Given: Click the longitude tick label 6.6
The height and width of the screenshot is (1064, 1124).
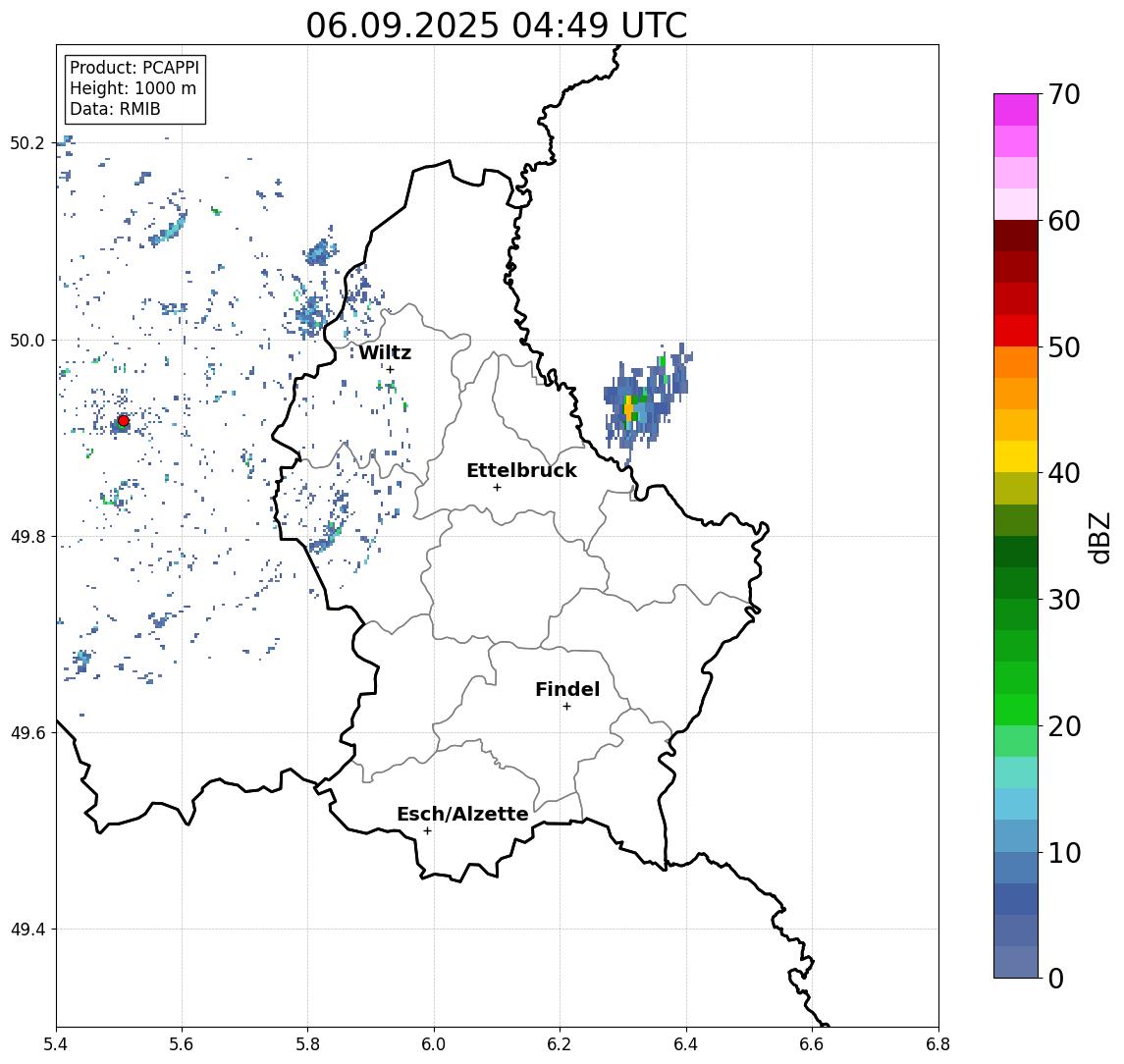Looking at the screenshot, I should pyautogui.click(x=812, y=1044).
